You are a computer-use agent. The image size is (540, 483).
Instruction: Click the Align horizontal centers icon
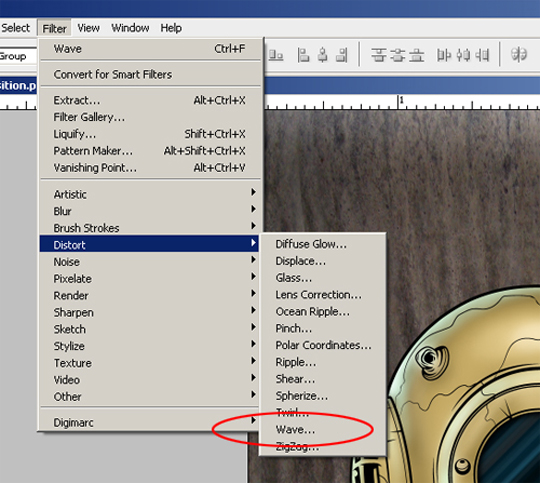point(323,55)
